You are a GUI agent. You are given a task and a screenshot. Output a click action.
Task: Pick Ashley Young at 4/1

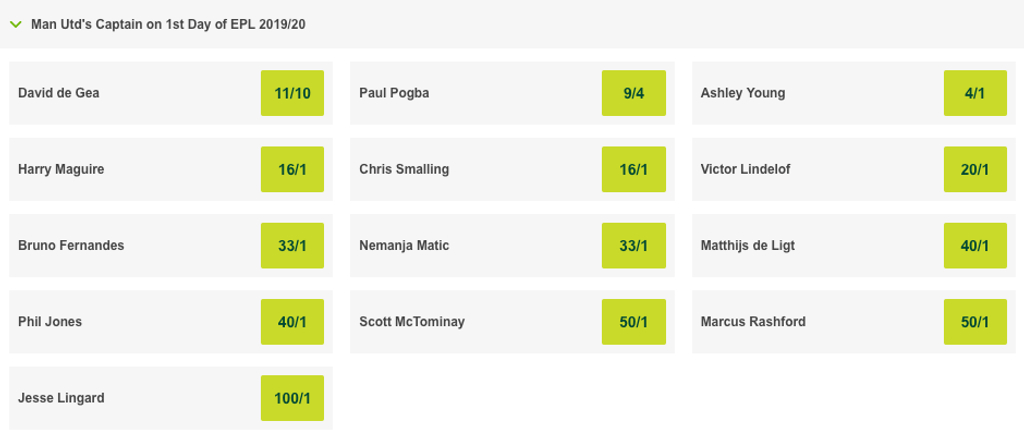pos(975,93)
